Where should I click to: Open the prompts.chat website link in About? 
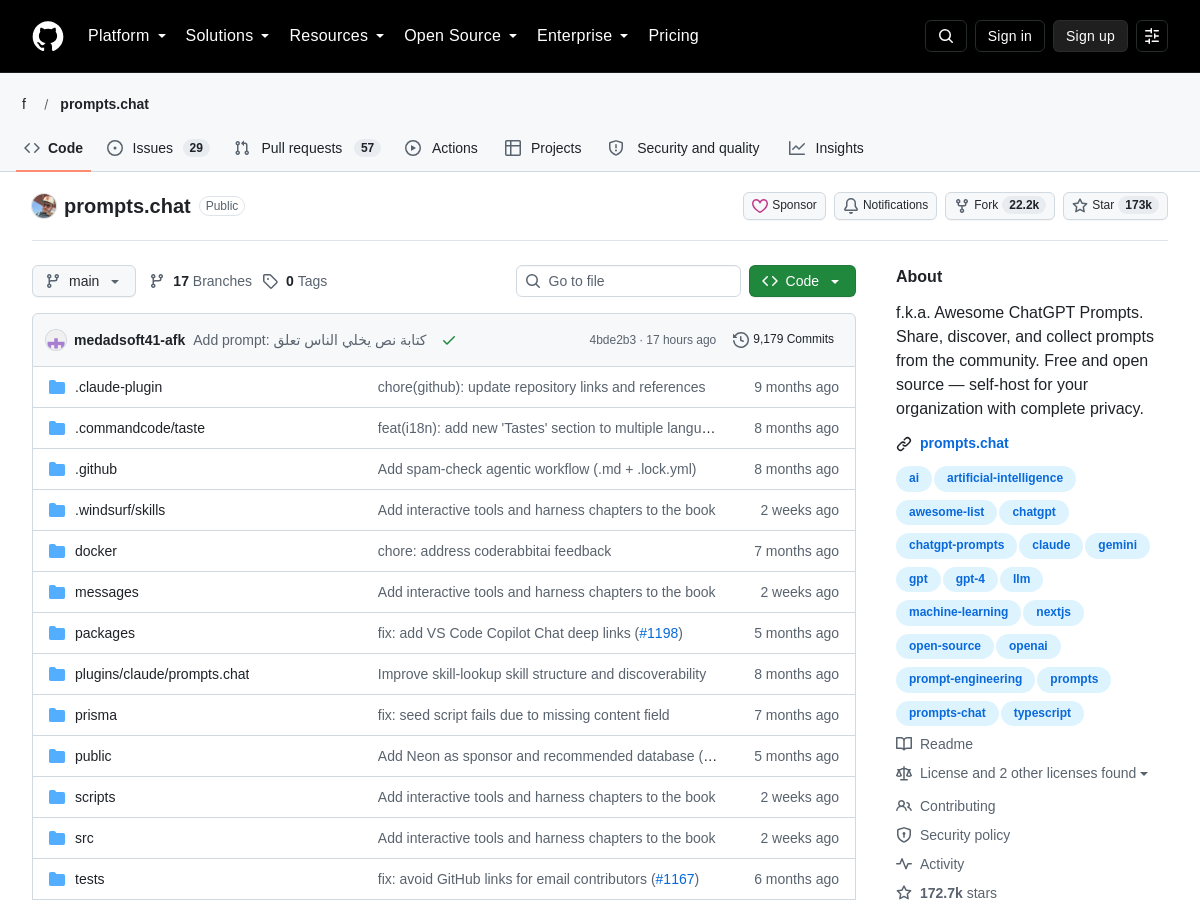coord(964,443)
